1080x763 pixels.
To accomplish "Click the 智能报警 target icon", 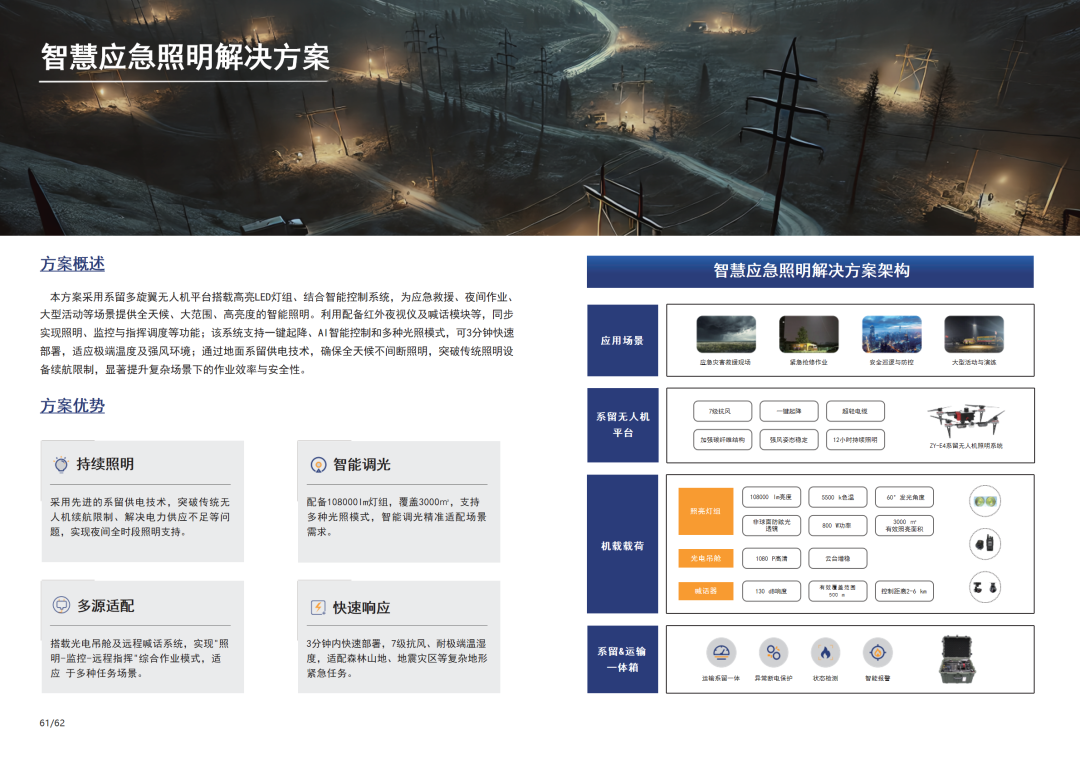I will click(x=878, y=653).
